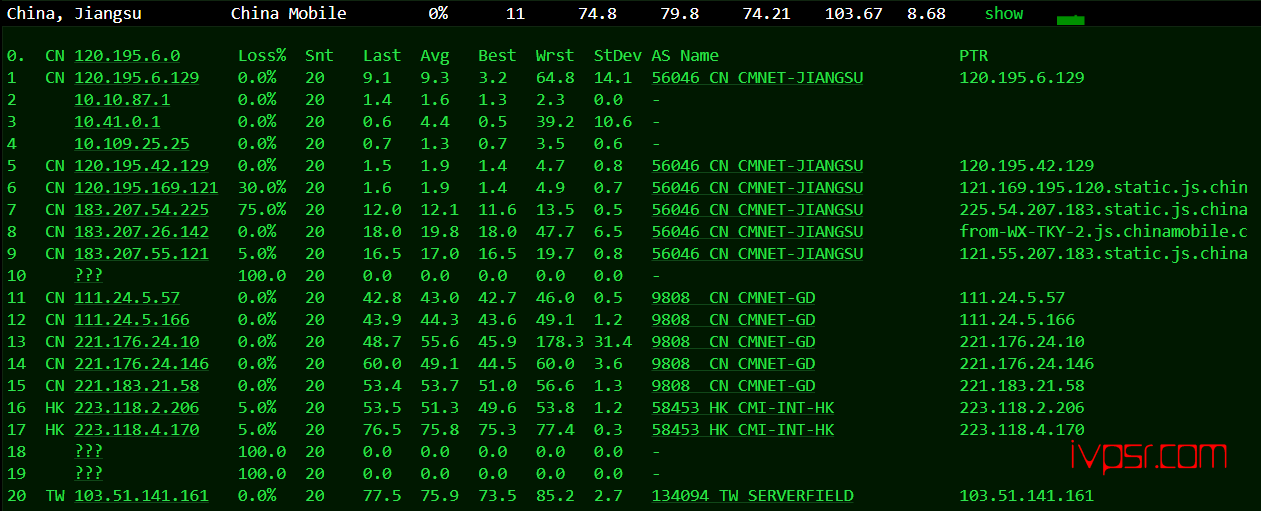The image size is (1261, 511).
Task: Open AS link 9808 in hop 11
Action: coord(733,298)
